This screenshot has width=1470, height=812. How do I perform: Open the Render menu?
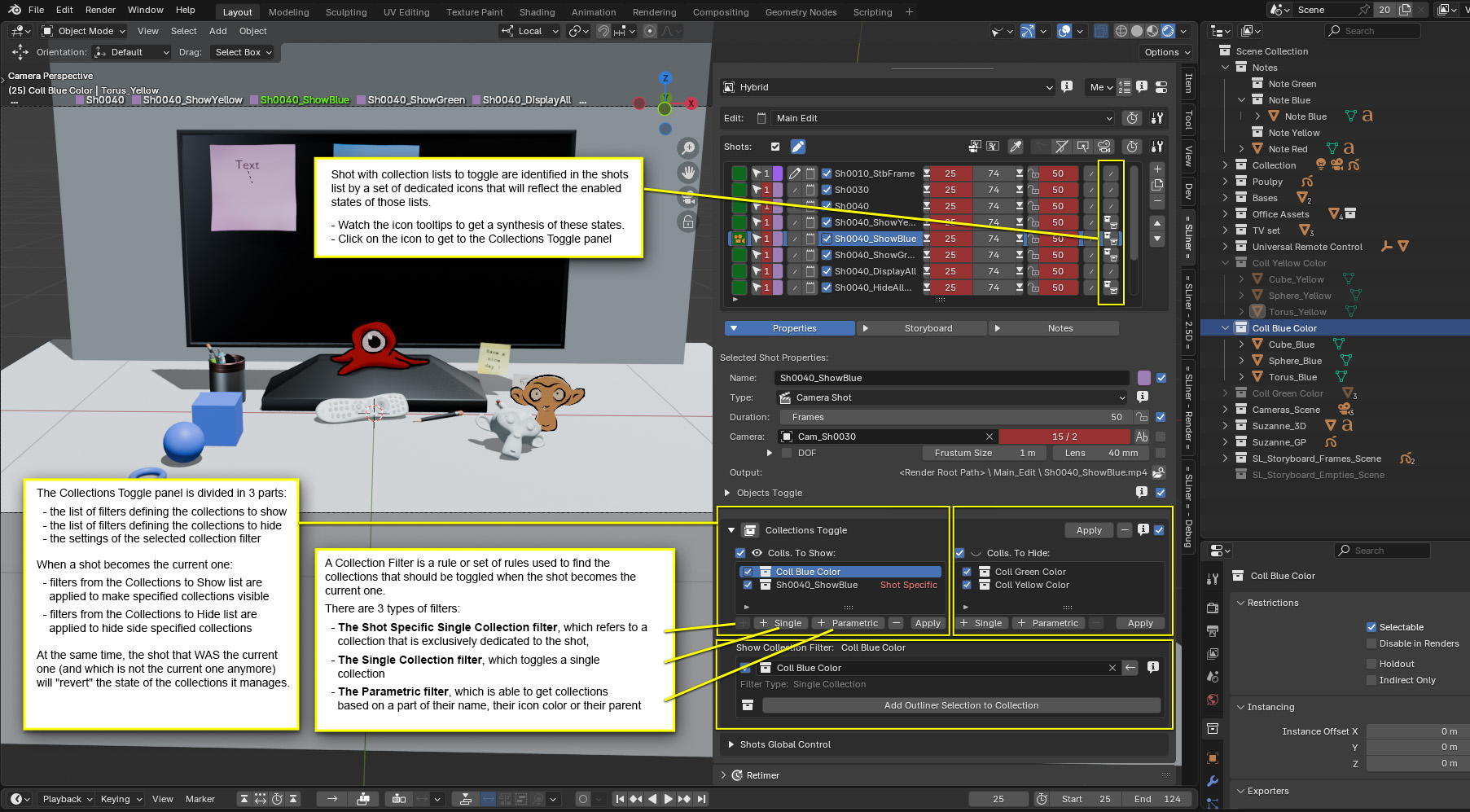pyautogui.click(x=100, y=10)
